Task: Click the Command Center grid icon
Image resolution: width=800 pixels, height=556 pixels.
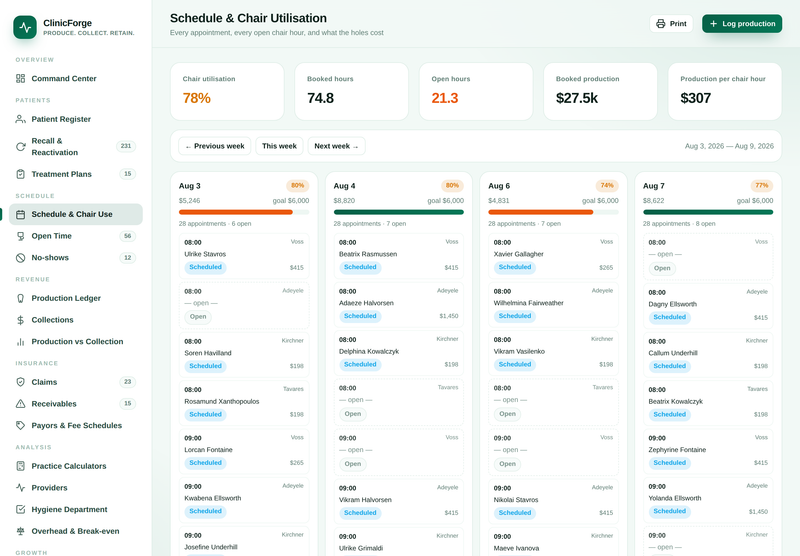Action: [20, 79]
